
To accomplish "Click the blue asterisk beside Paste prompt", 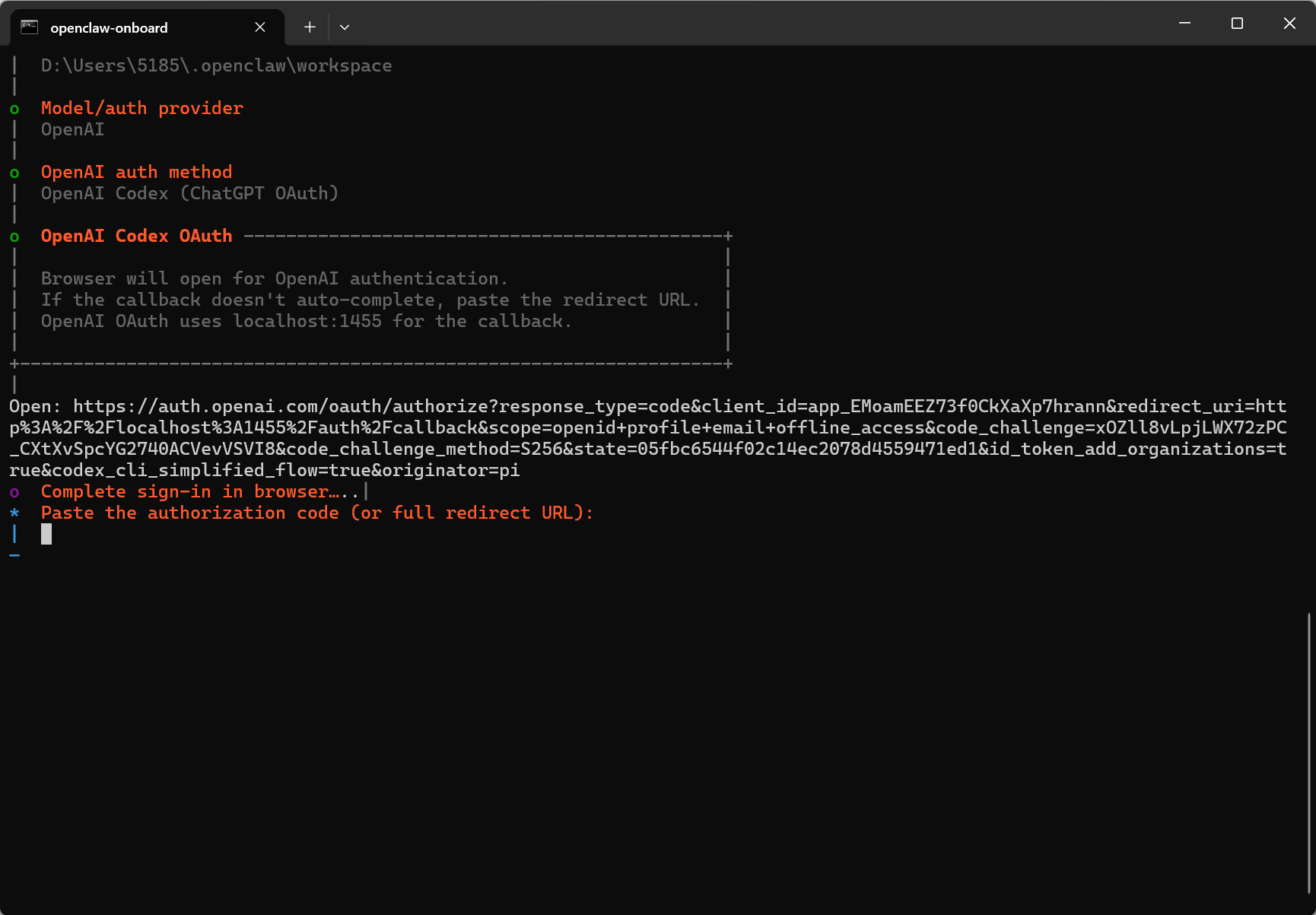I will point(14,513).
